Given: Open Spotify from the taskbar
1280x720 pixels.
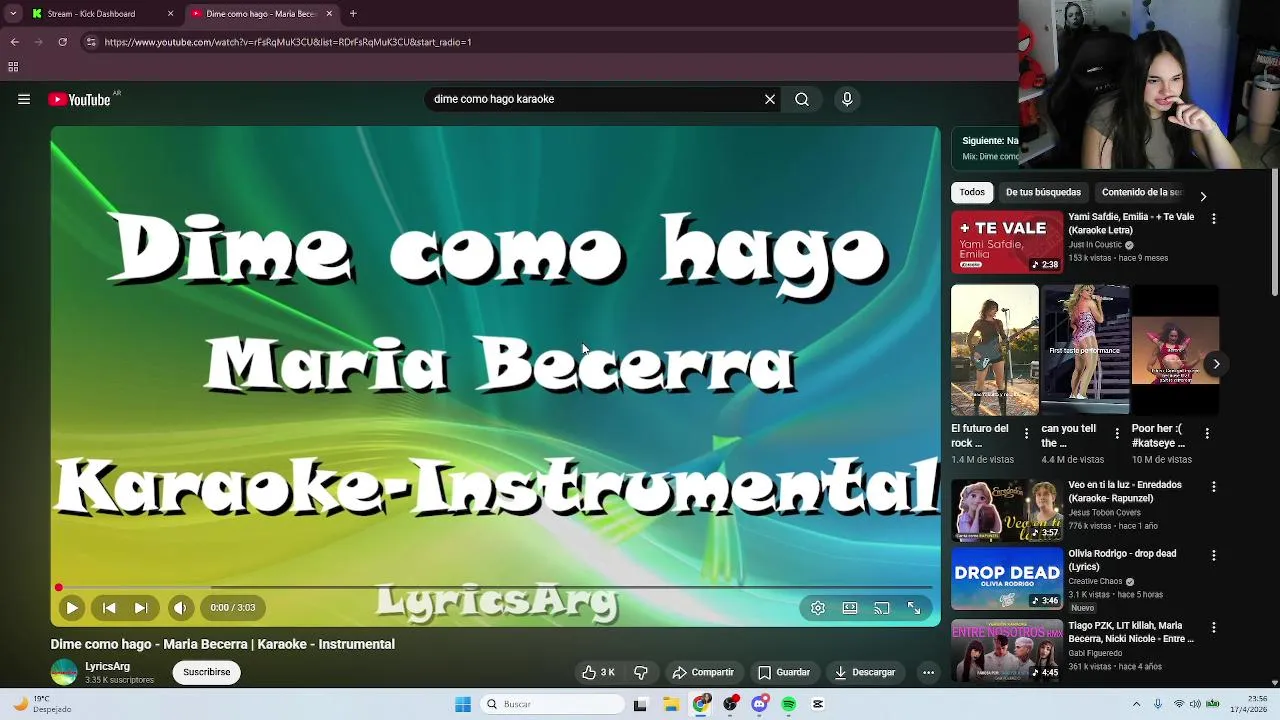Looking at the screenshot, I should [789, 704].
